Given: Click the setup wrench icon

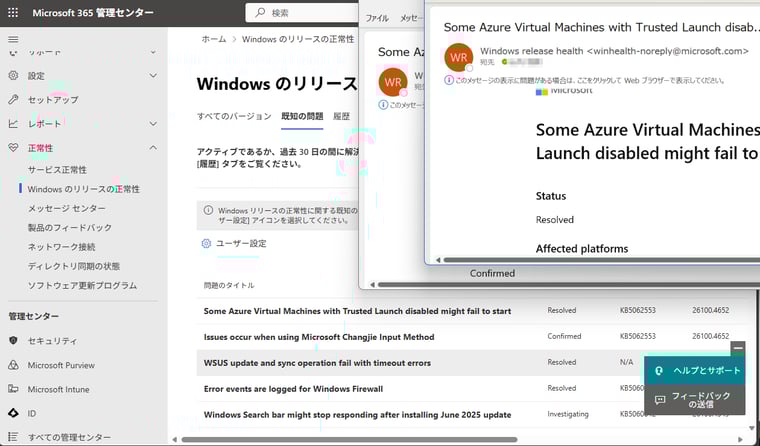Looking at the screenshot, I should 13,99.
